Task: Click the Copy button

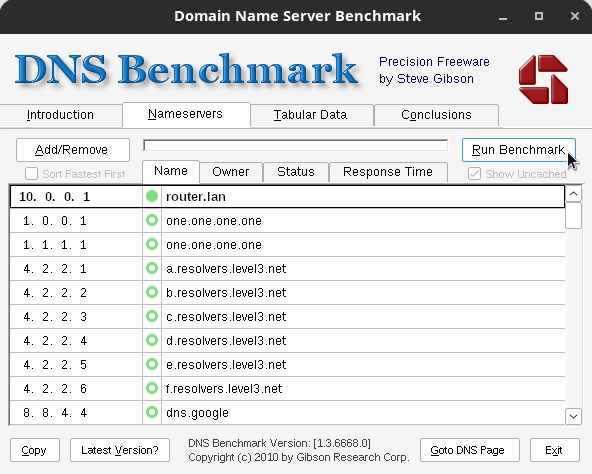Action: click(35, 450)
